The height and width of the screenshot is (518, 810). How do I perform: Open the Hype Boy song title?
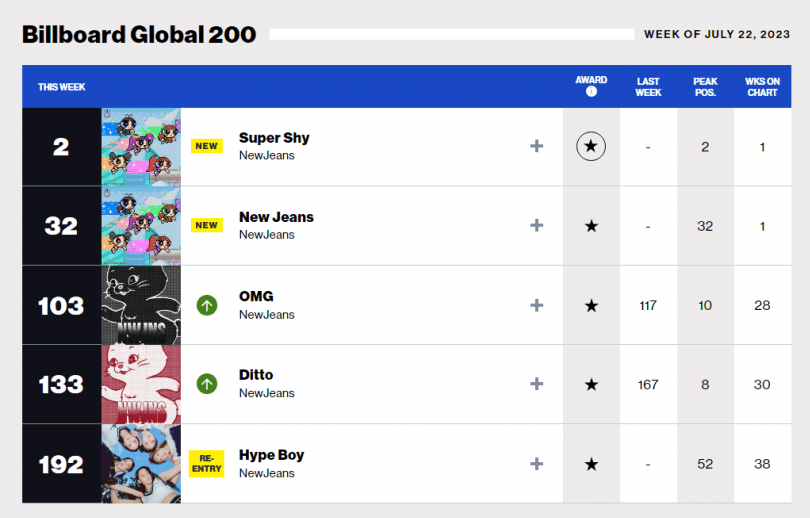tap(271, 456)
